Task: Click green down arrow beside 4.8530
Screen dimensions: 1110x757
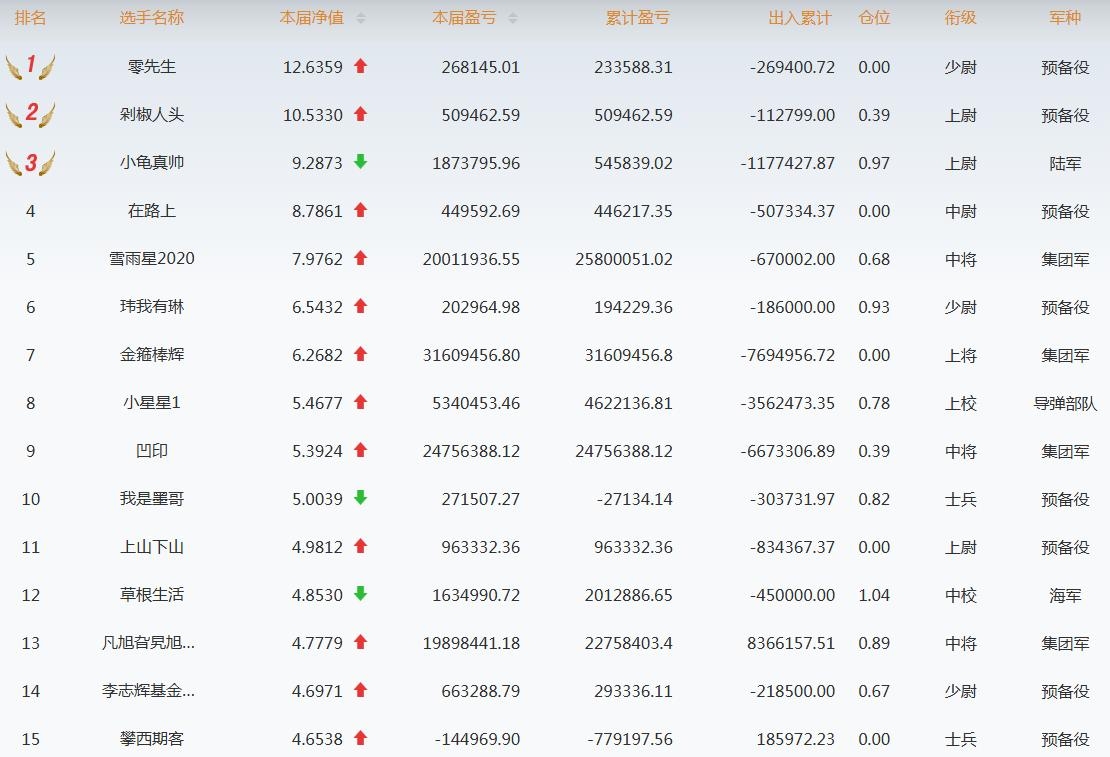Action: click(361, 594)
